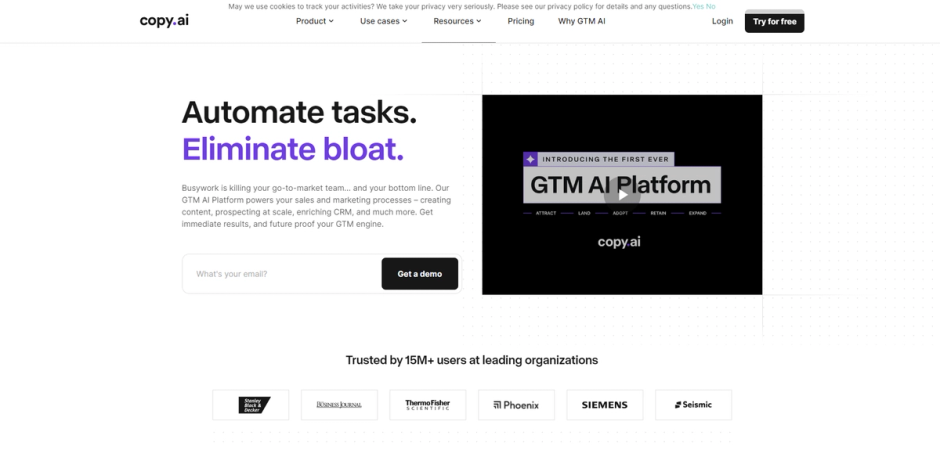
Task: Click the Siemens logo tile
Action: (x=605, y=405)
